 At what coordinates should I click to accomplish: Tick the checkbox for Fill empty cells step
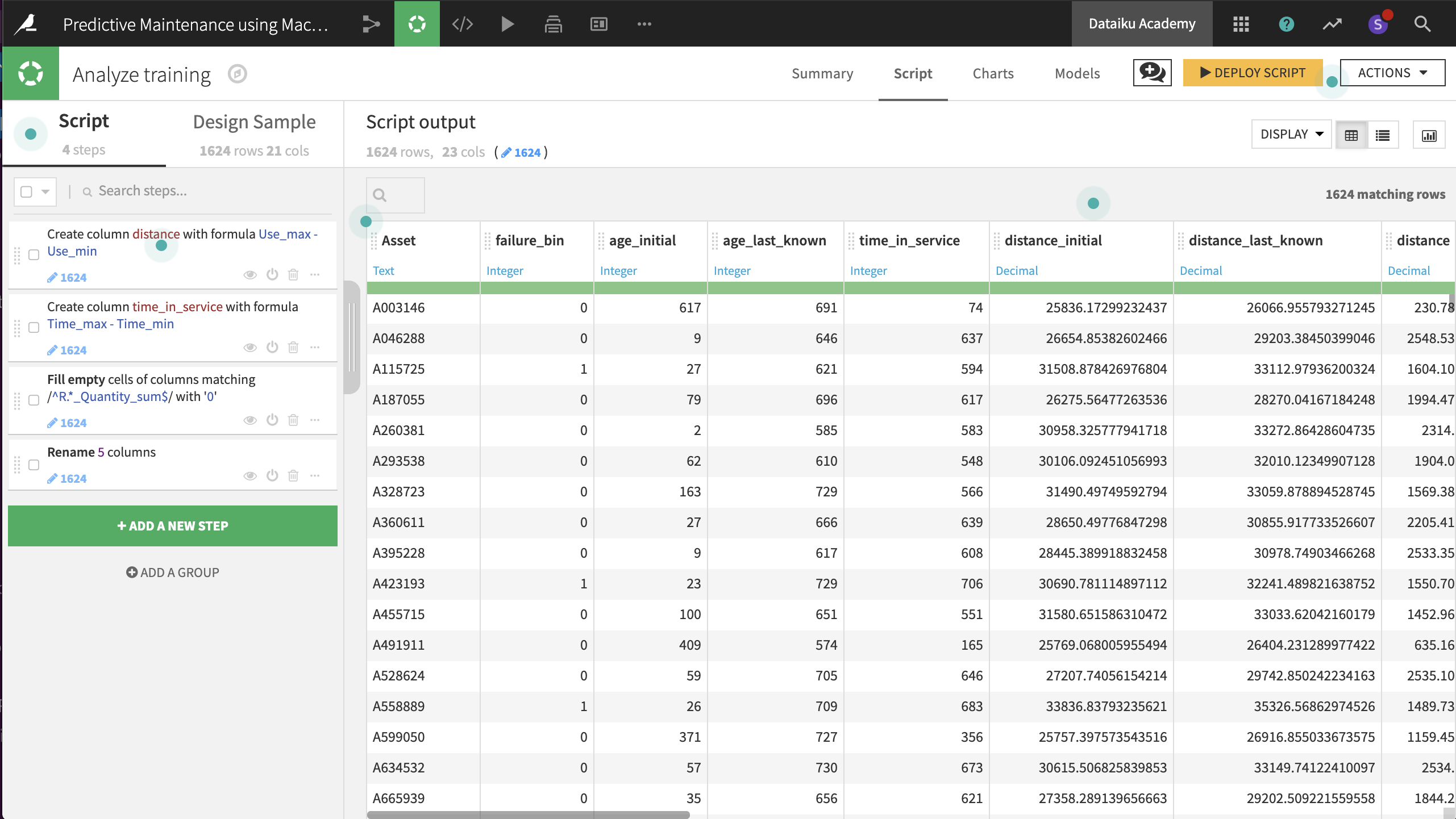tap(34, 400)
